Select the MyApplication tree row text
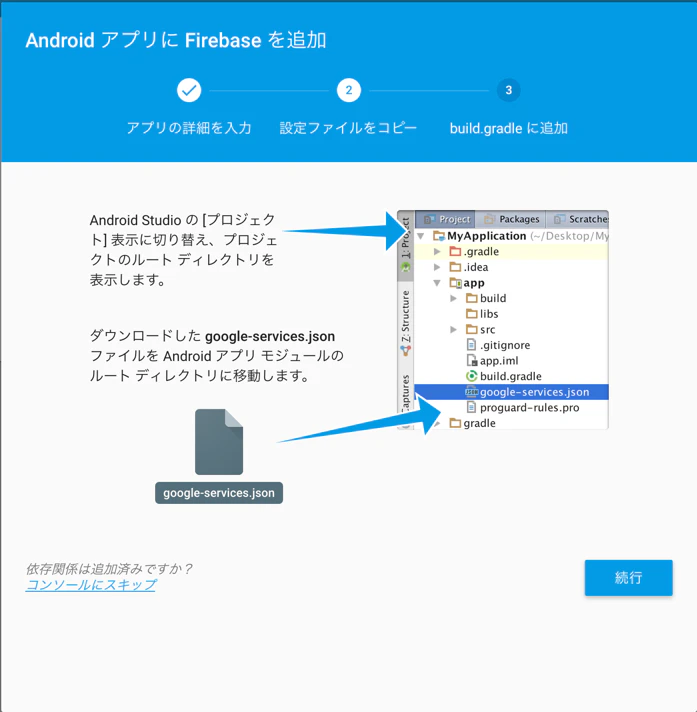 coord(487,236)
